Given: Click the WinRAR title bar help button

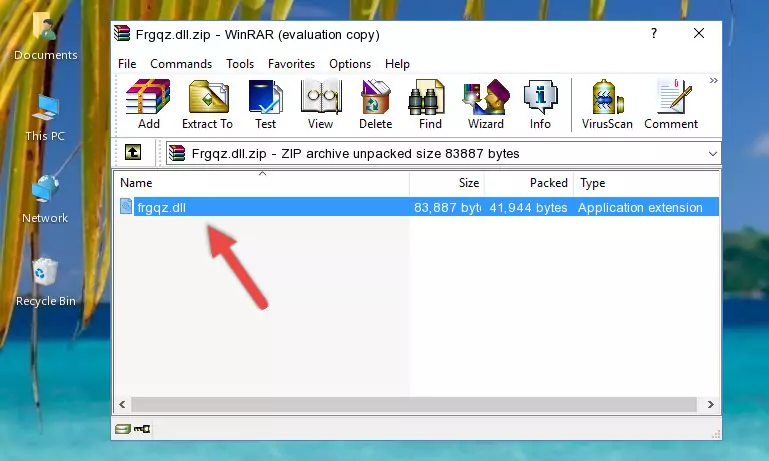Looking at the screenshot, I should click(x=654, y=33).
